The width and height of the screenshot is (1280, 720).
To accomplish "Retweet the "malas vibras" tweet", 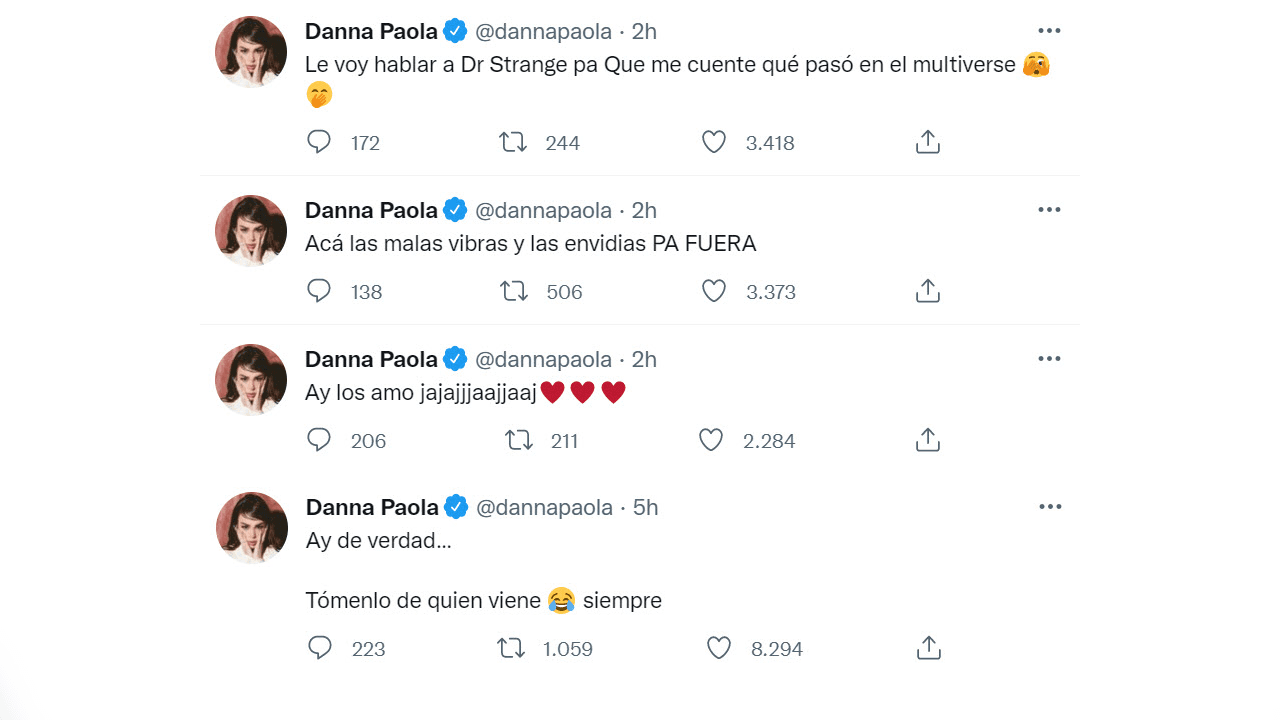I will click(513, 291).
